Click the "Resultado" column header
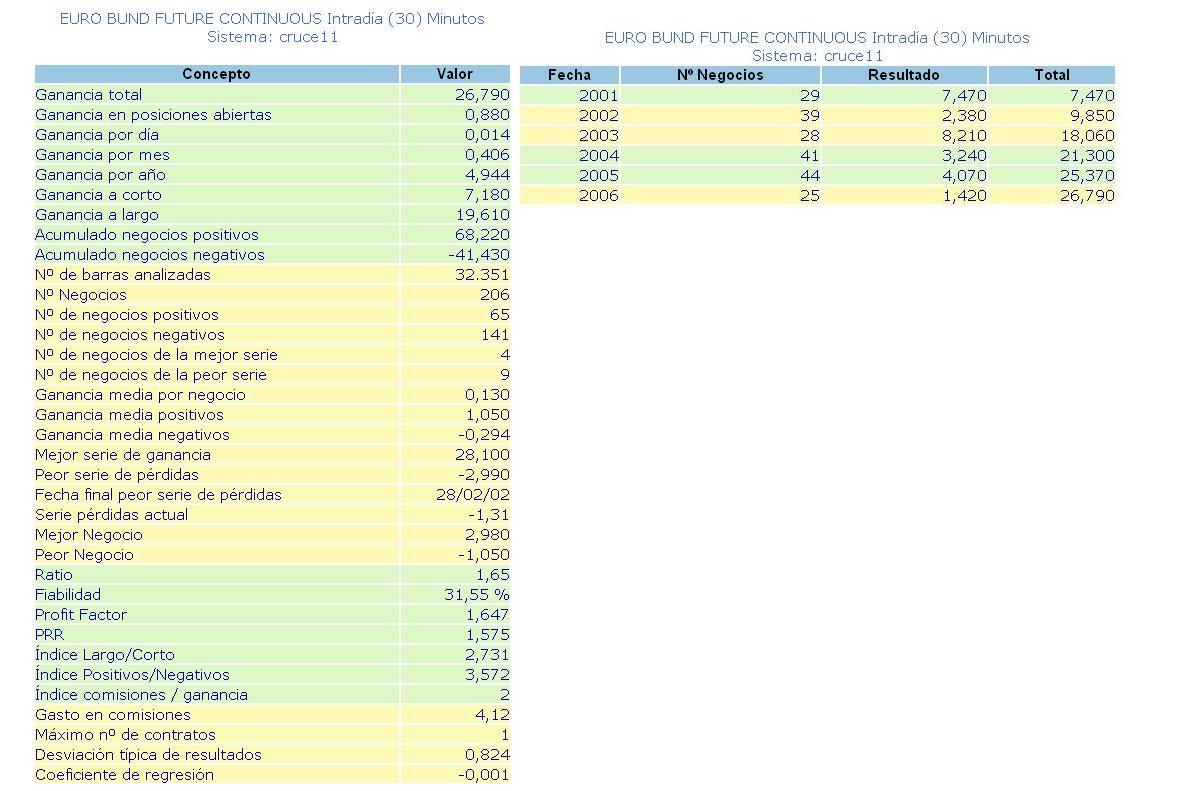Screen dimensions: 1179x791 click(x=904, y=74)
